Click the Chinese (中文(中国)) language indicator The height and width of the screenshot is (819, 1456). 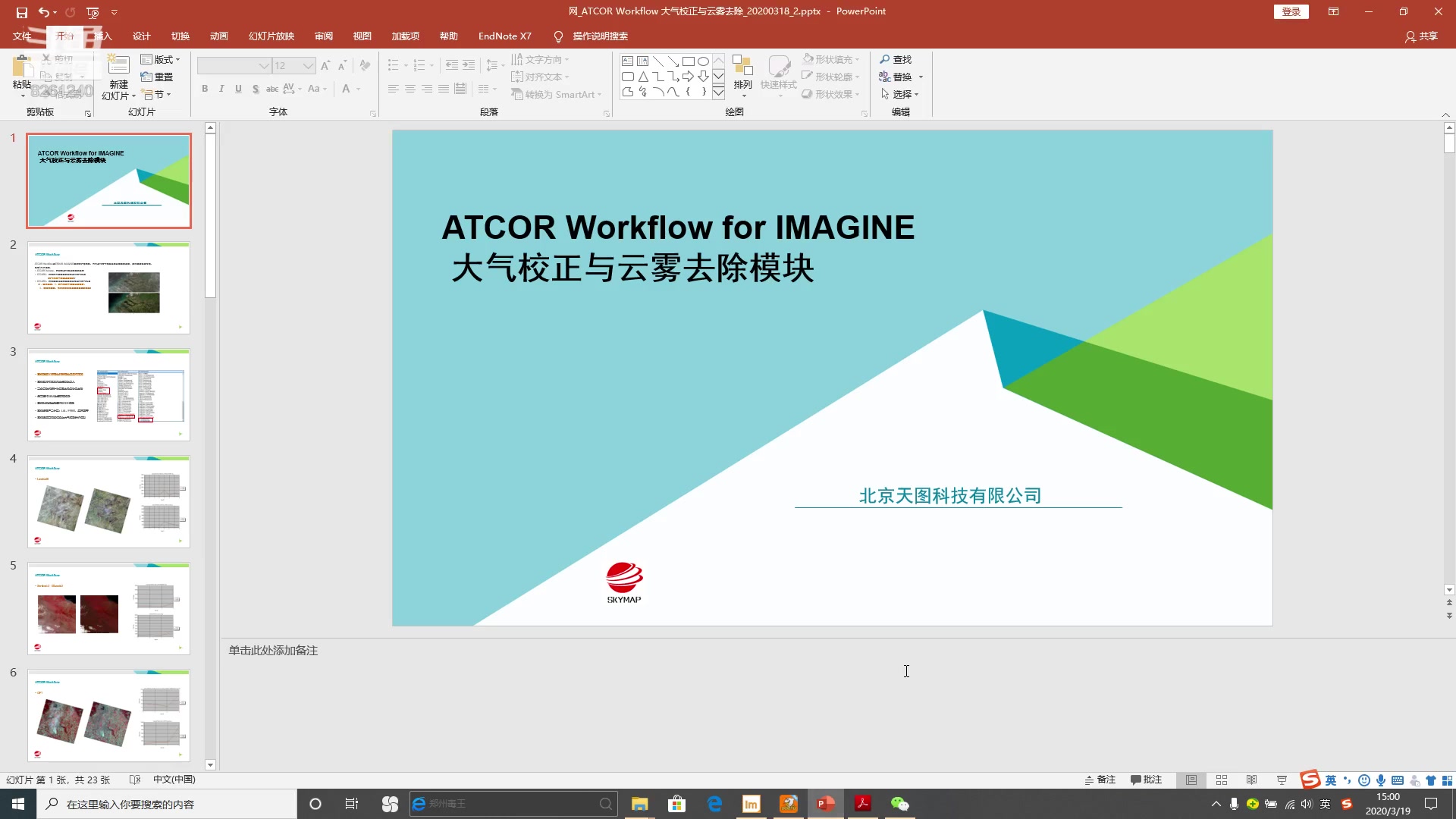174,780
